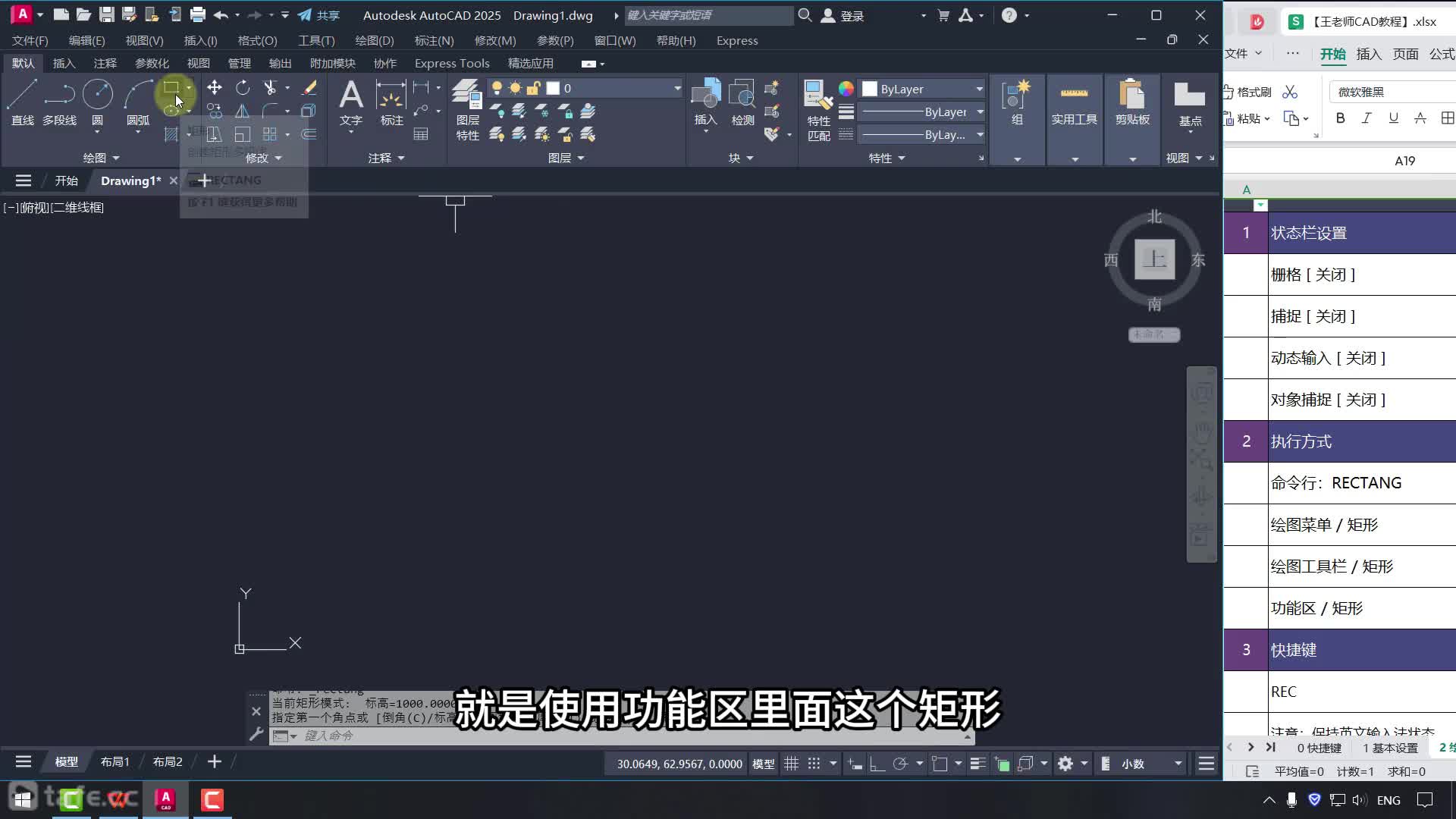Click the layer color swatch in layer dropdown
This screenshot has height=819, width=1456.
pyautogui.click(x=553, y=89)
